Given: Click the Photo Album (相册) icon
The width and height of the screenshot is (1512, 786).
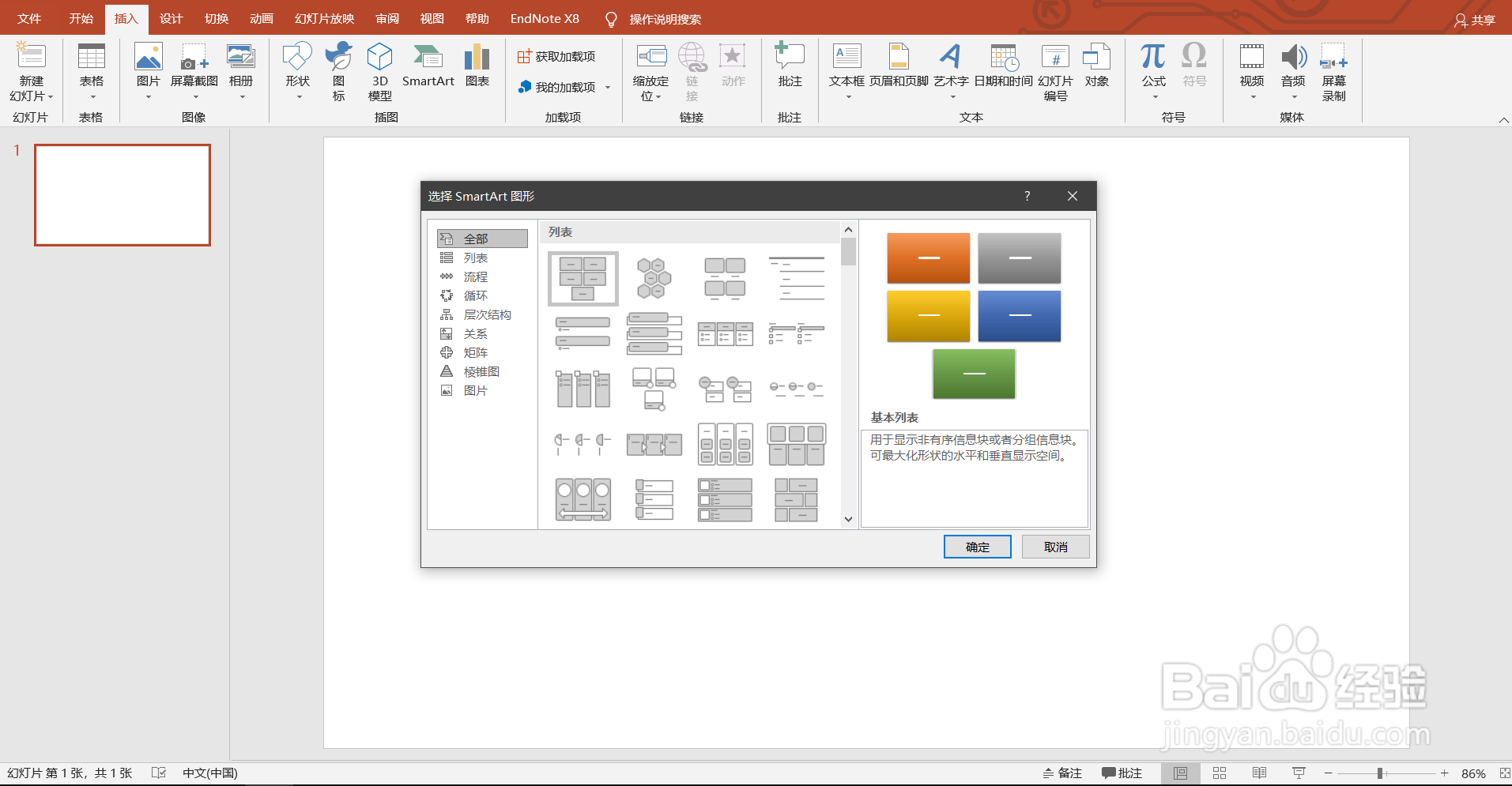Looking at the screenshot, I should [241, 57].
